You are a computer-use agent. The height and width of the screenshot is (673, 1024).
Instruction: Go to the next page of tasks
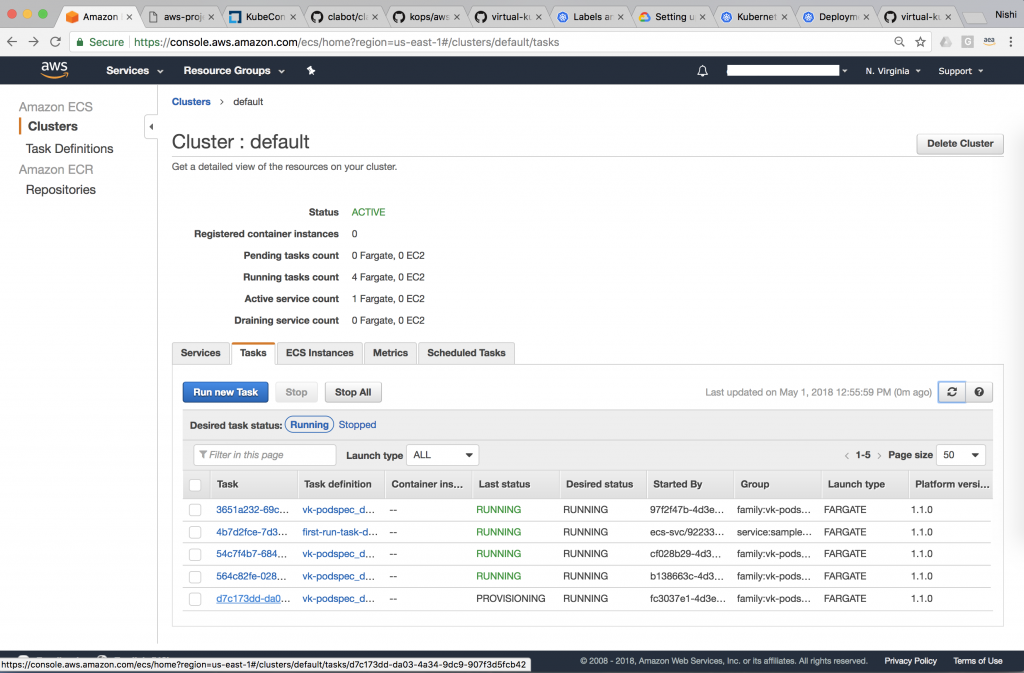click(x=879, y=456)
